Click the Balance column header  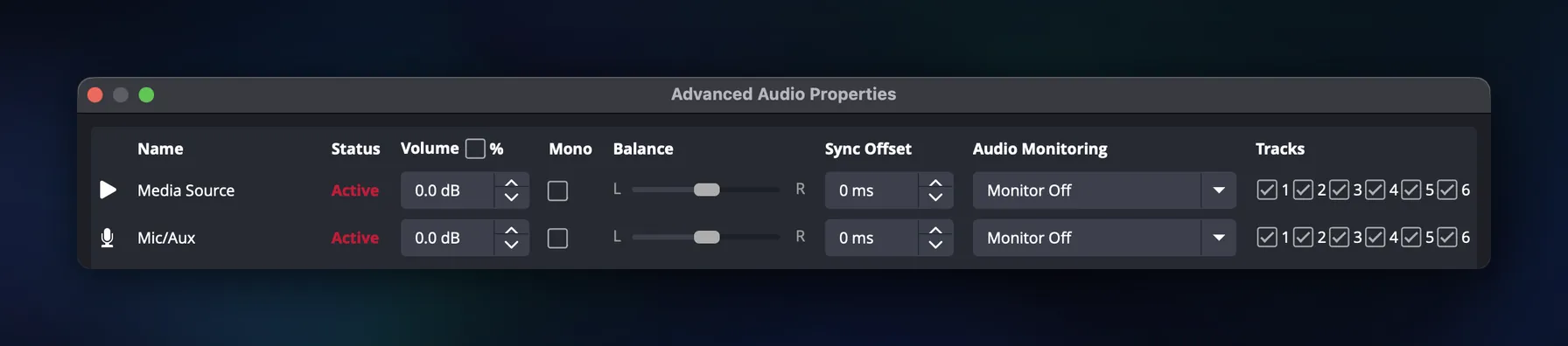(643, 149)
